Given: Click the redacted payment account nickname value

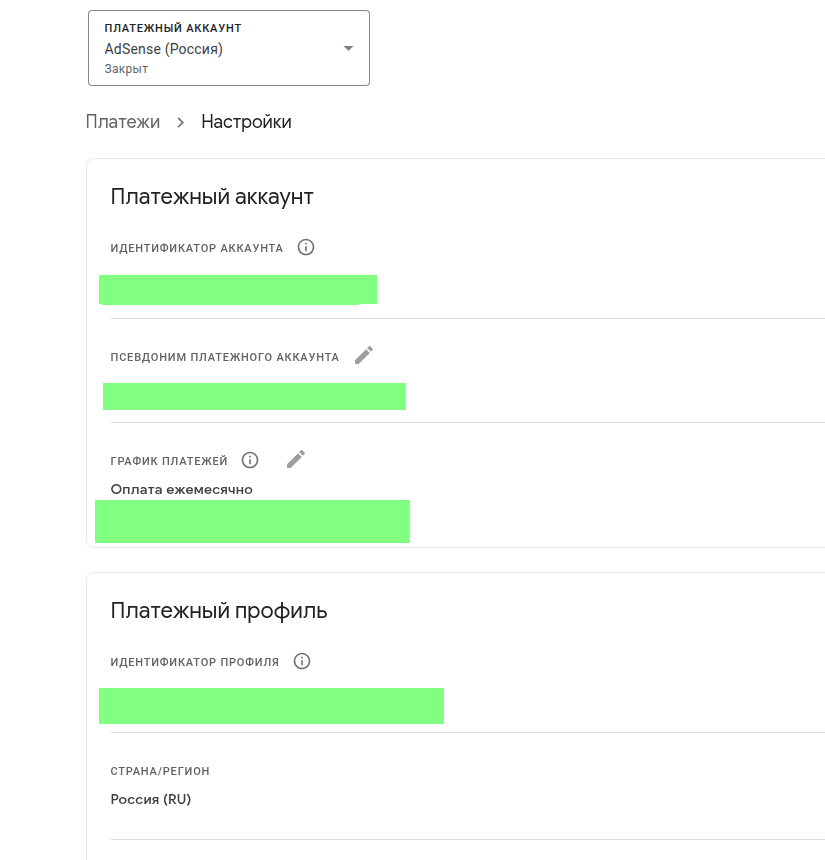Looking at the screenshot, I should tap(254, 396).
